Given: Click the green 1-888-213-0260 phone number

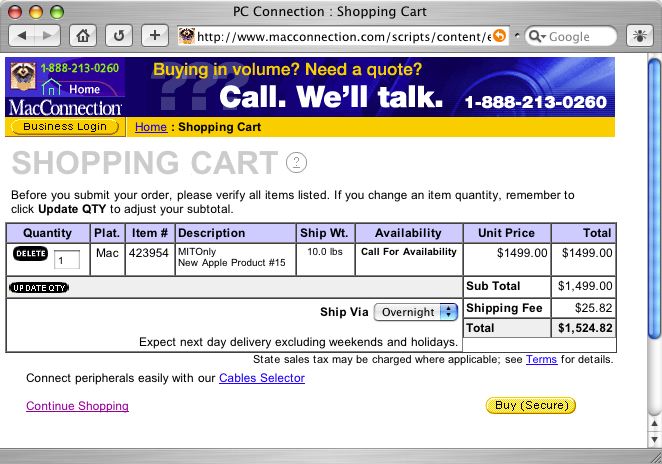Looking at the screenshot, I should coord(79,68).
